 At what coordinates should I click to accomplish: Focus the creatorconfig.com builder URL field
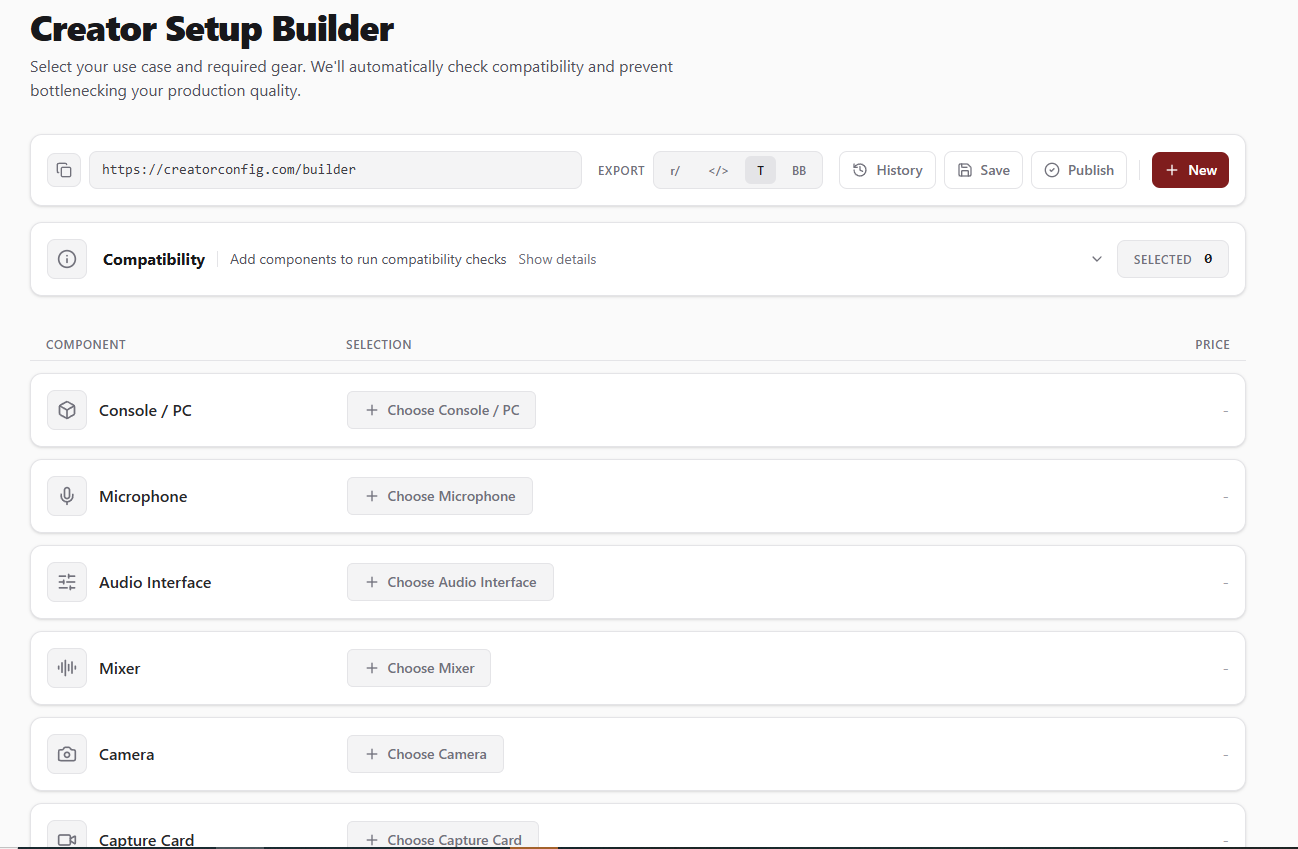(x=335, y=170)
